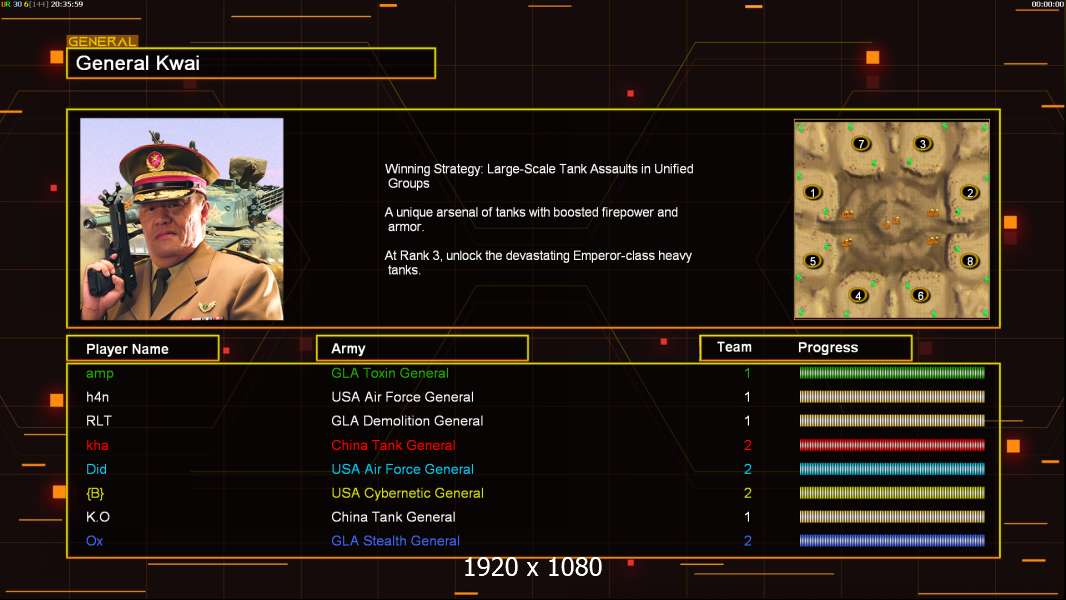Image resolution: width=1066 pixels, height=600 pixels.
Task: Click GLA Stealth General army entry
Action: click(x=396, y=541)
